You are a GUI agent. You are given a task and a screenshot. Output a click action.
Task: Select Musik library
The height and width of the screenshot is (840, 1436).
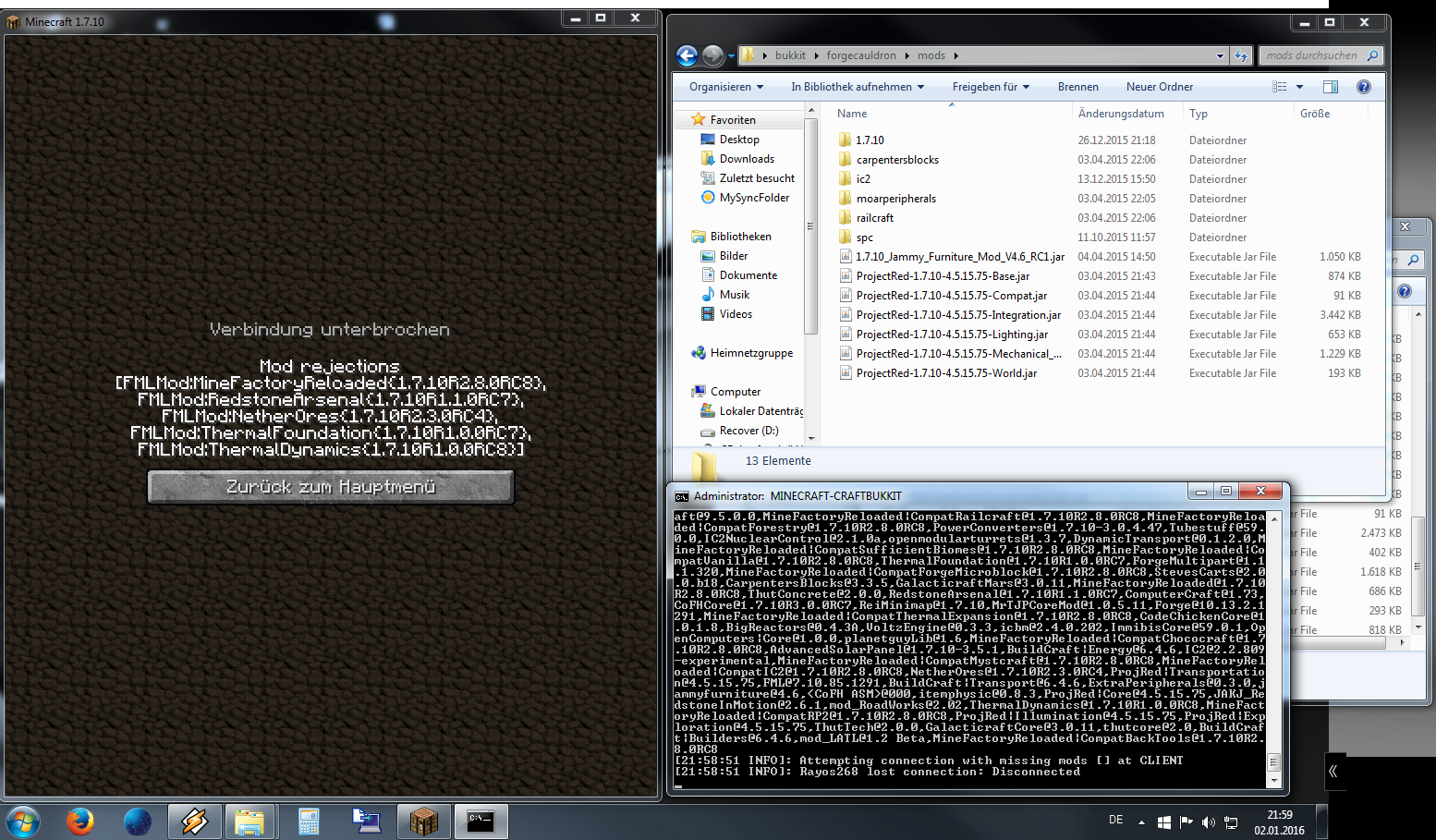point(735,295)
